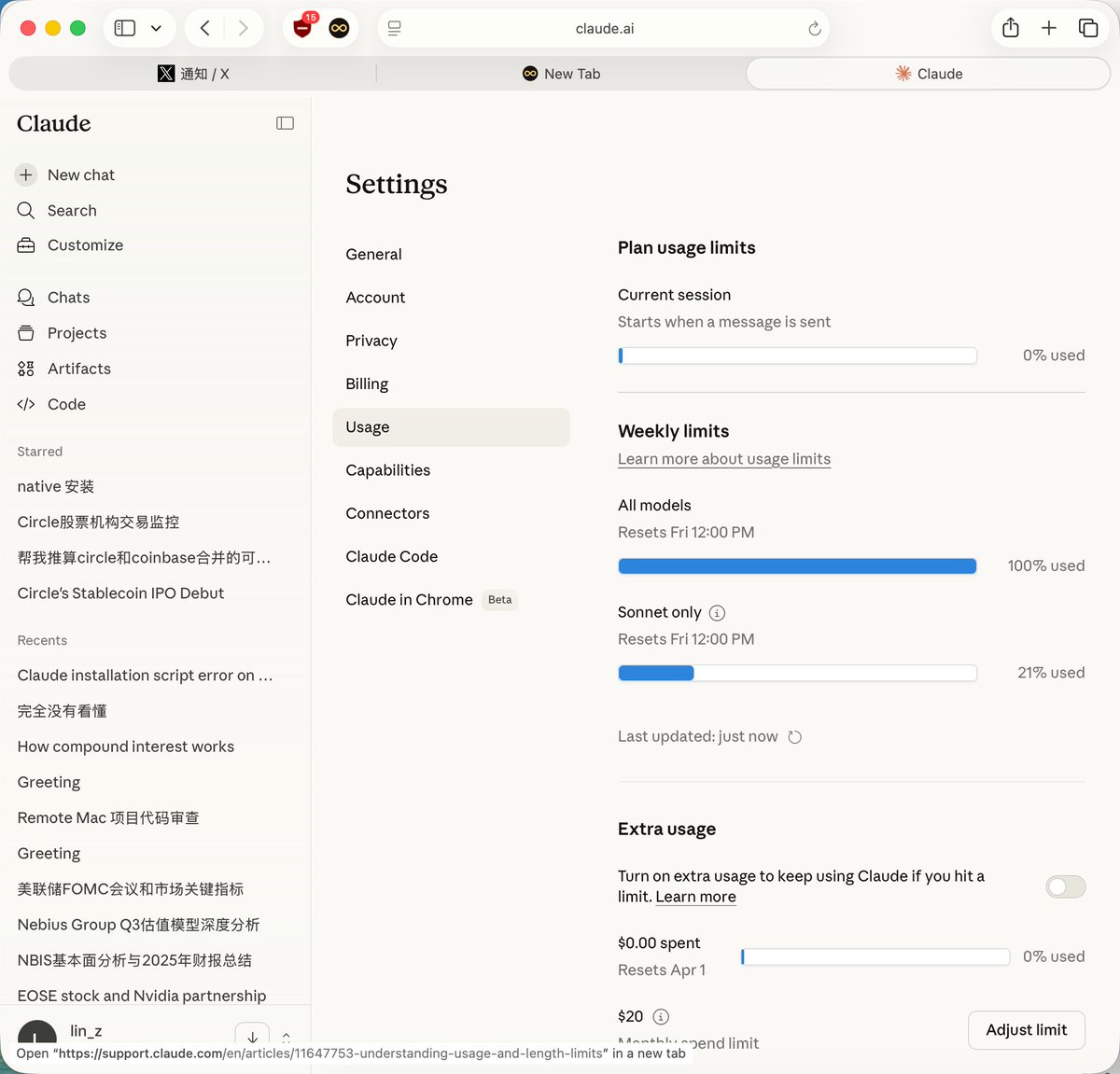This screenshot has height=1074, width=1120.
Task: Click the Adjust limit button
Action: [1027, 1030]
